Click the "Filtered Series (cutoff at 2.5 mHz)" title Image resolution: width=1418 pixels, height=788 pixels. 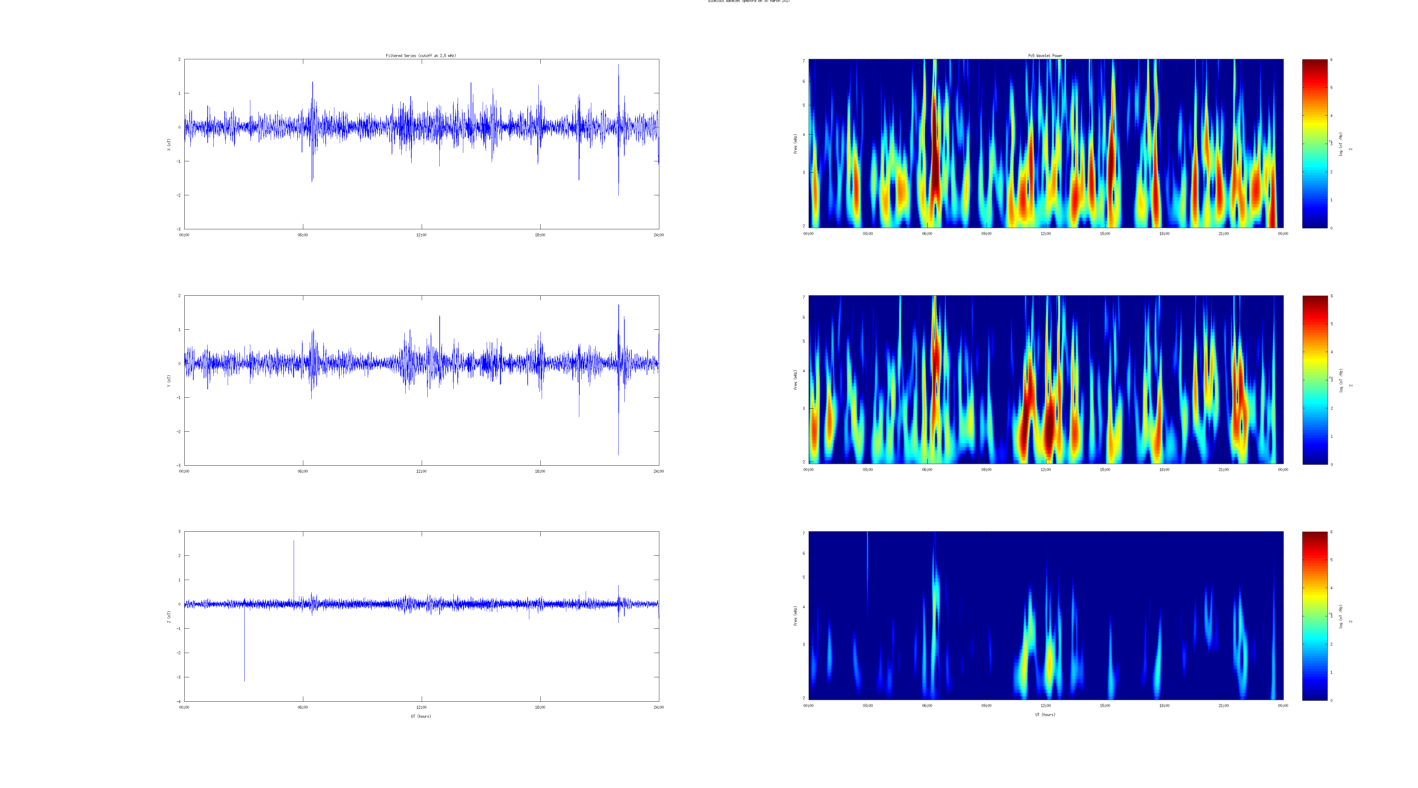point(421,55)
